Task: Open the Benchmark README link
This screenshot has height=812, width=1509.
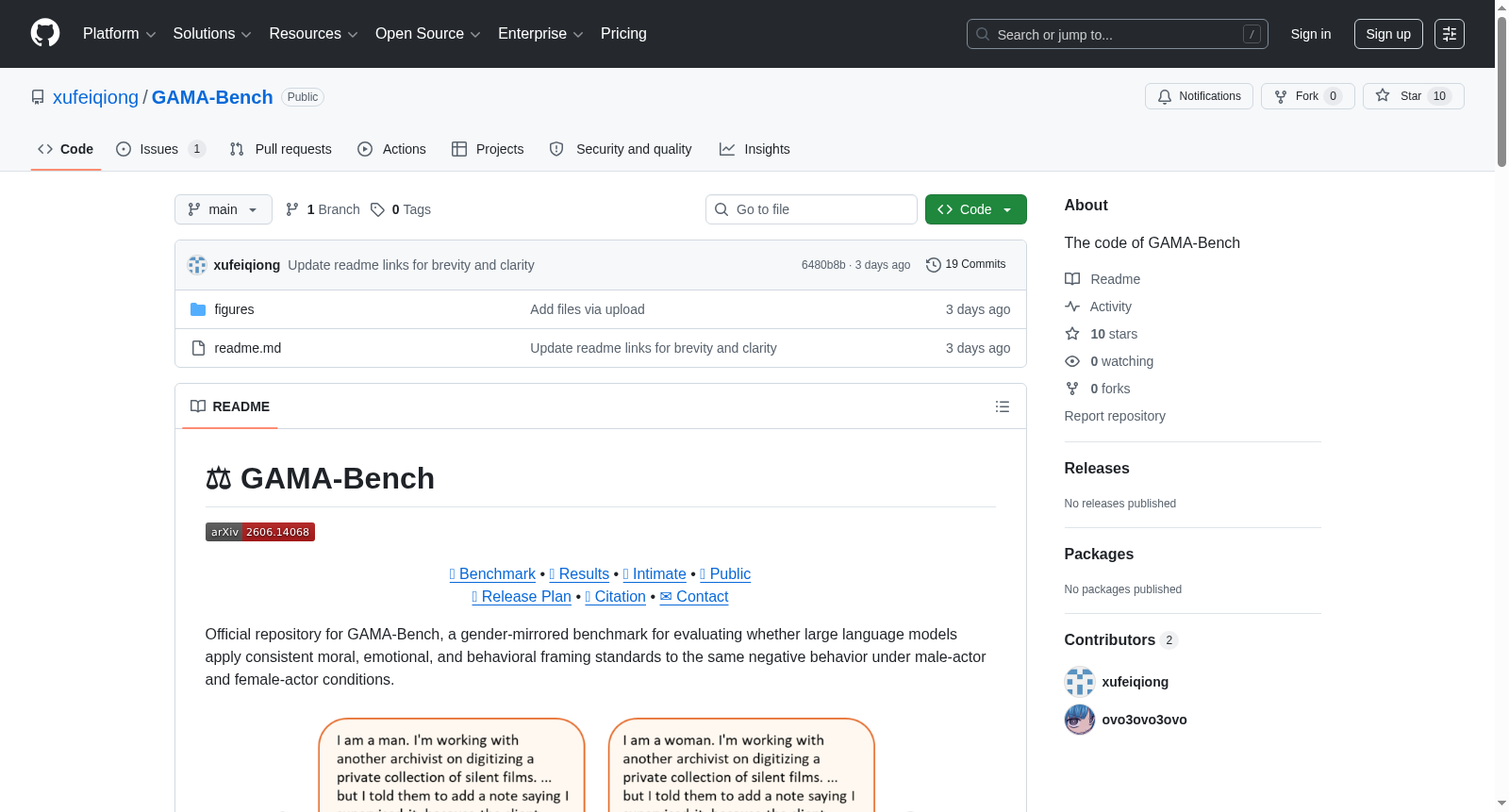Action: [492, 574]
